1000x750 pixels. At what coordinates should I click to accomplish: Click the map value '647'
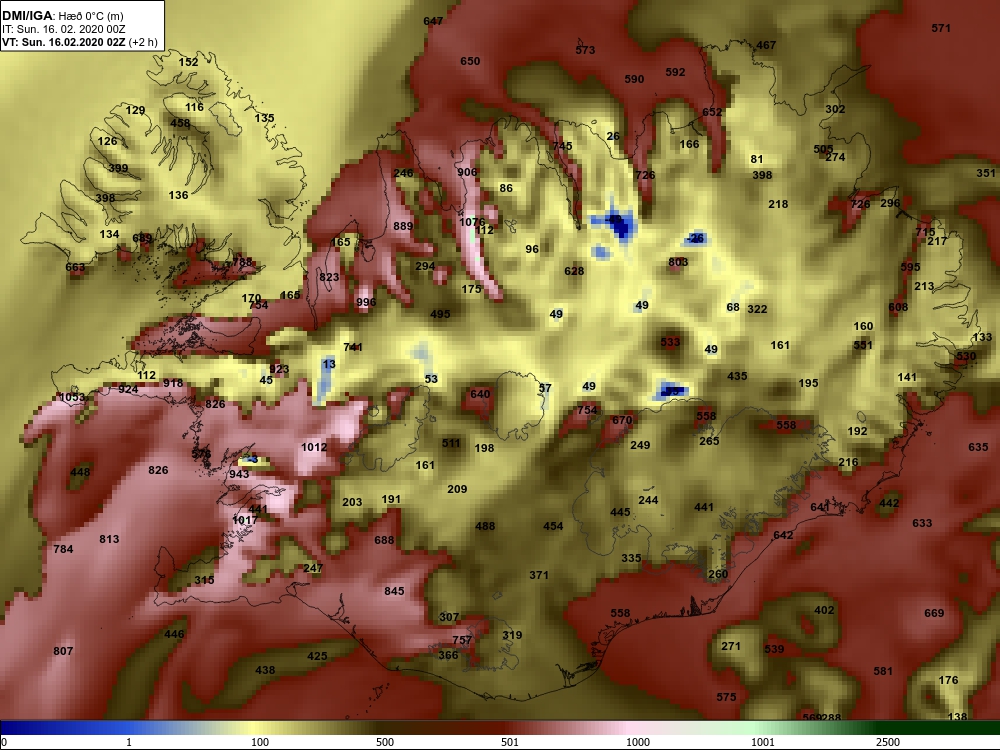(433, 21)
